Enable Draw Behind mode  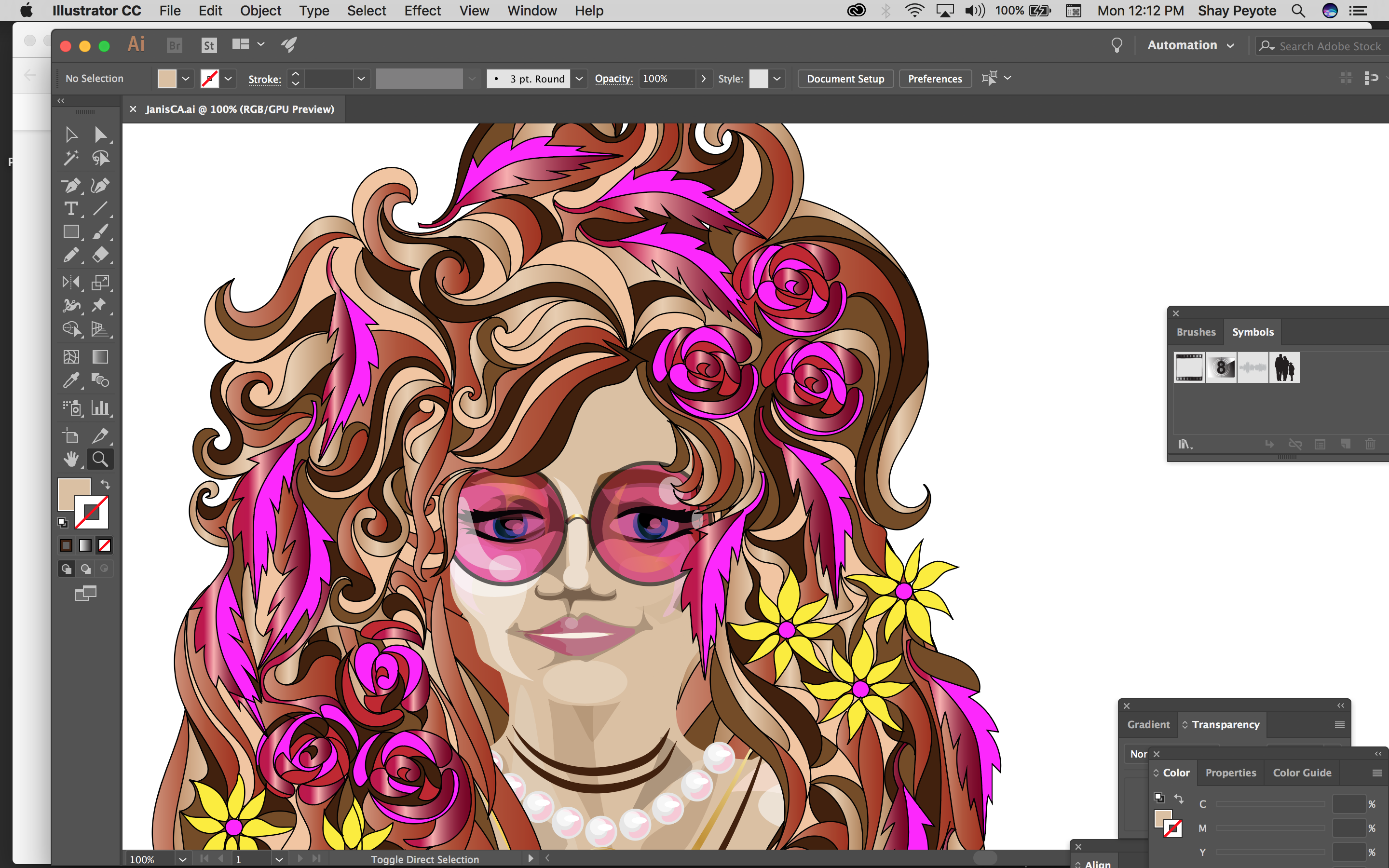click(x=85, y=569)
